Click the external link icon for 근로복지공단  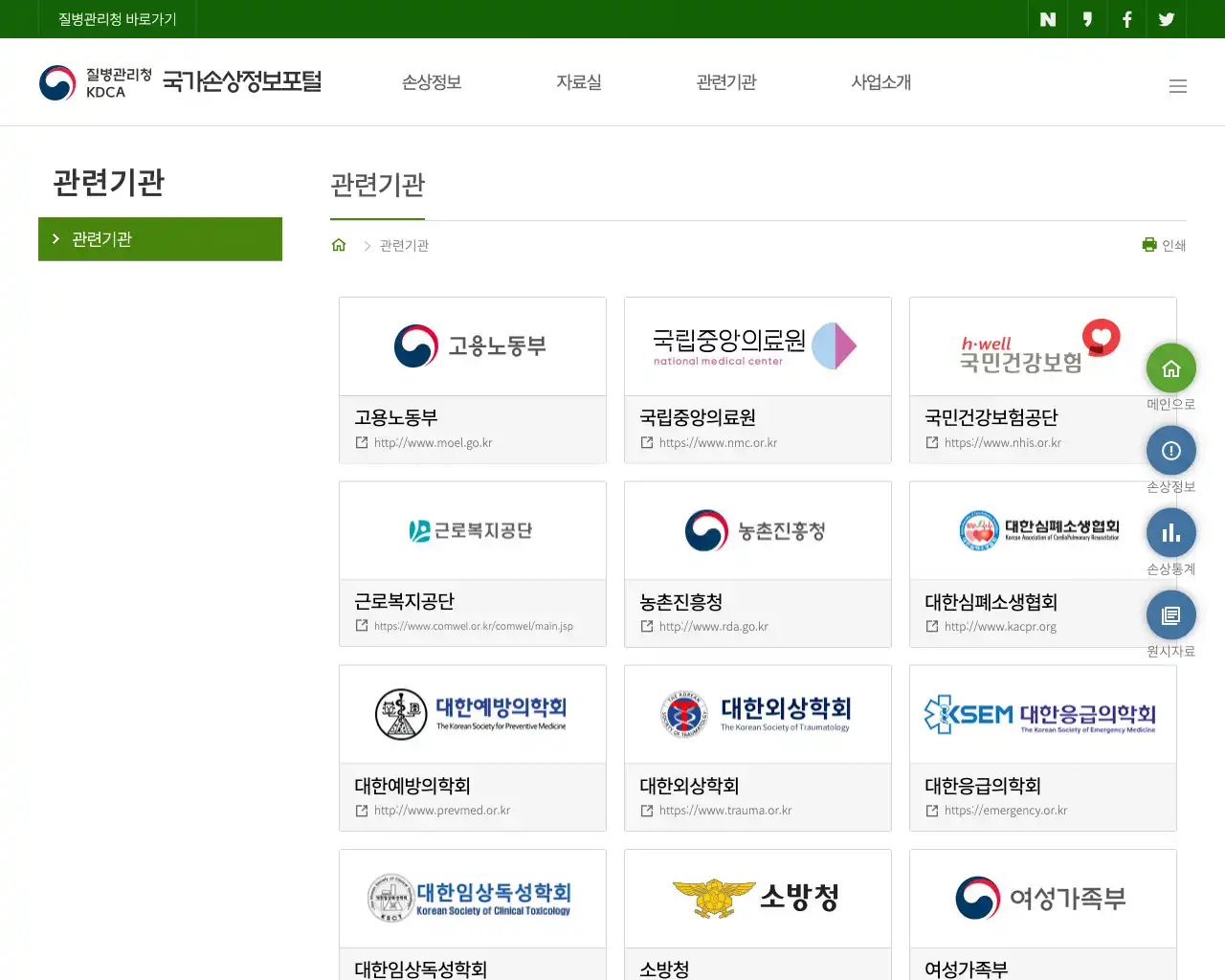coord(362,626)
